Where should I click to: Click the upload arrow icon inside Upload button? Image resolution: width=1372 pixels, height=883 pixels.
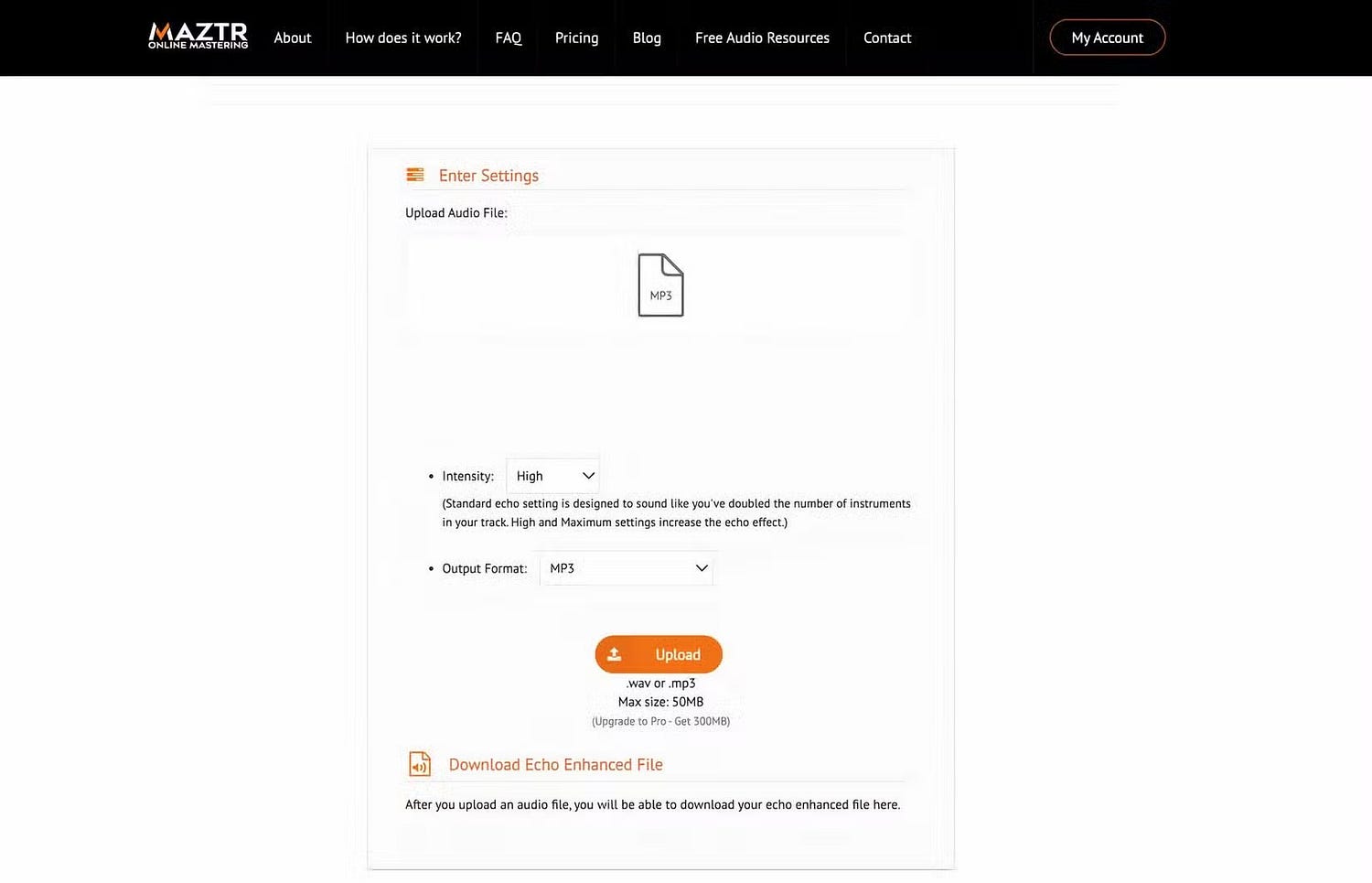[616, 653]
